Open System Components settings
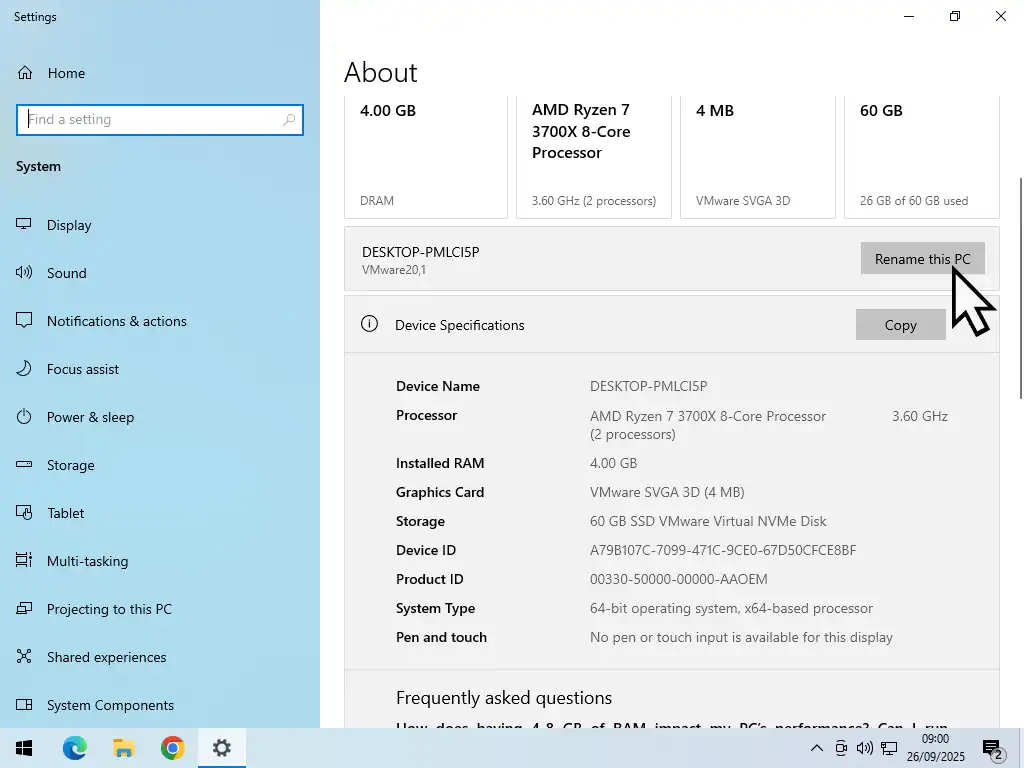The image size is (1024, 768). tap(110, 705)
